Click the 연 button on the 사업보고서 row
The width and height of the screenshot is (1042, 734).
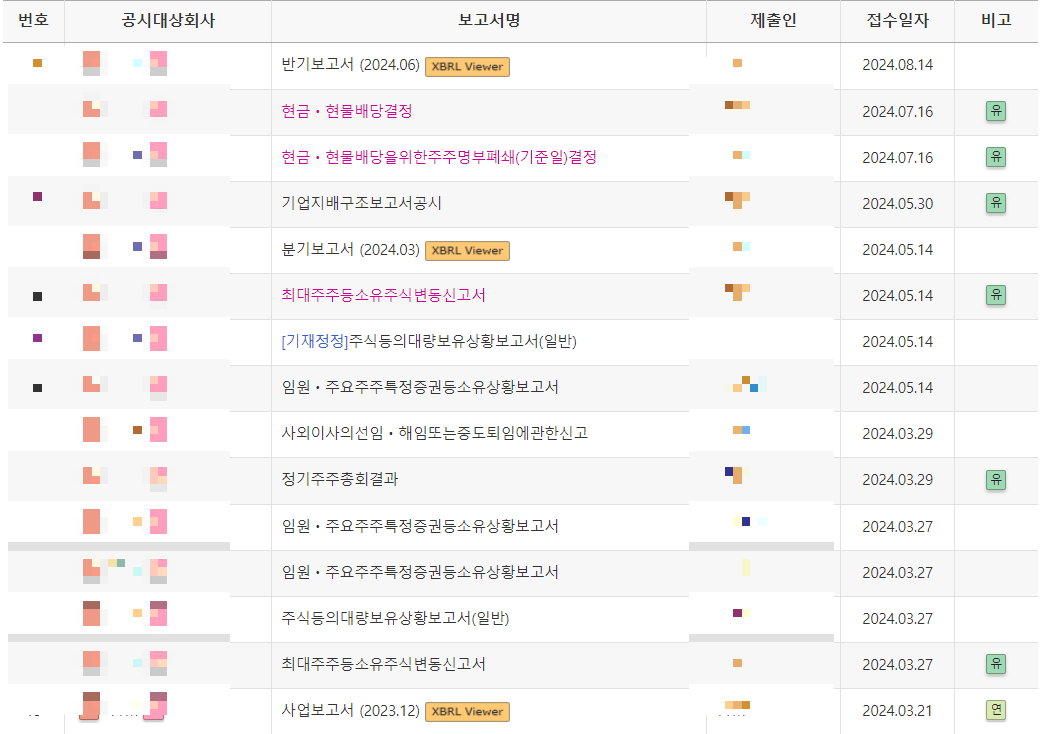point(996,712)
